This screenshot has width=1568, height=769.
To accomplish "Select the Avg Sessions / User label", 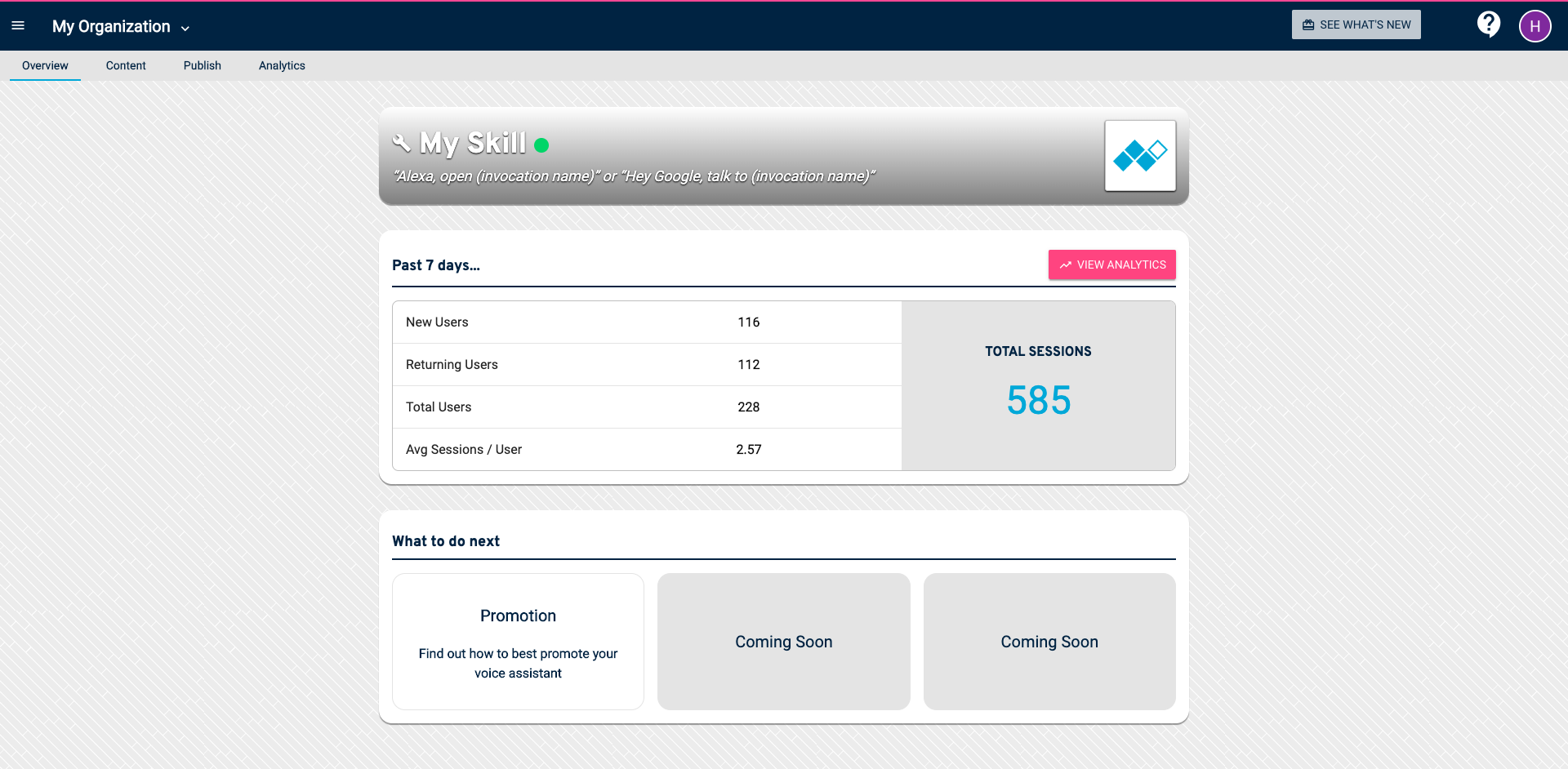I will (x=464, y=449).
